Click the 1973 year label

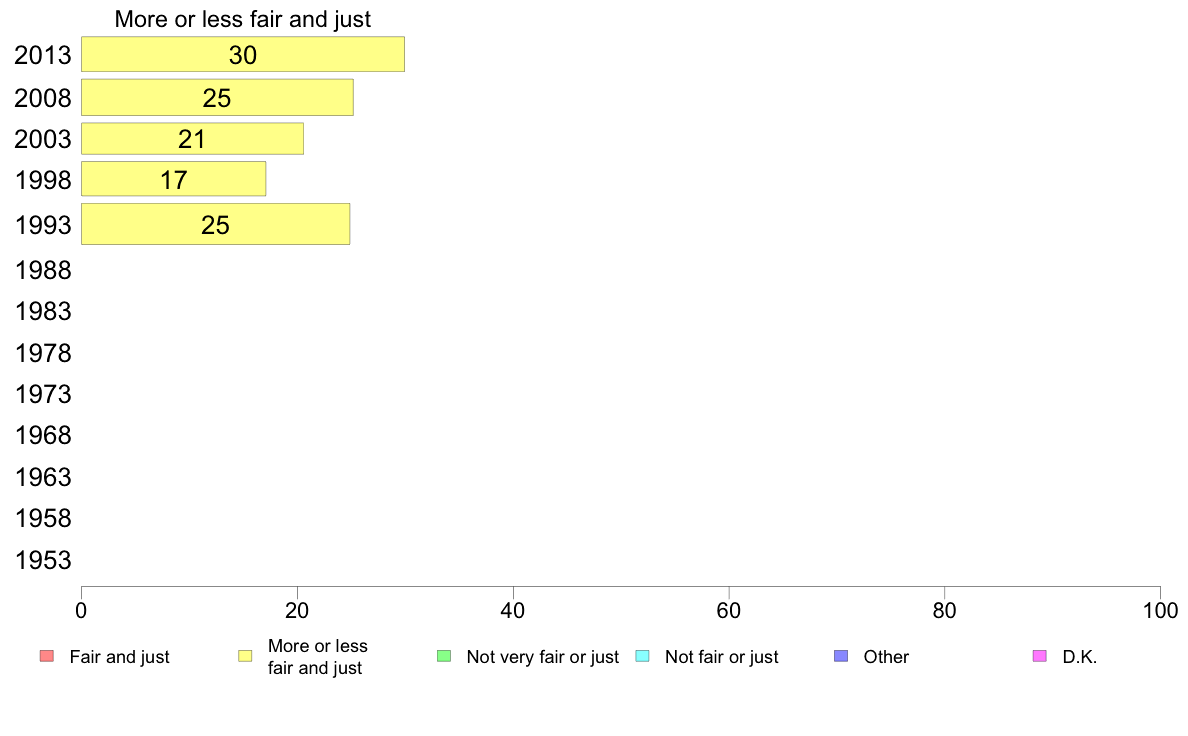pos(43,395)
